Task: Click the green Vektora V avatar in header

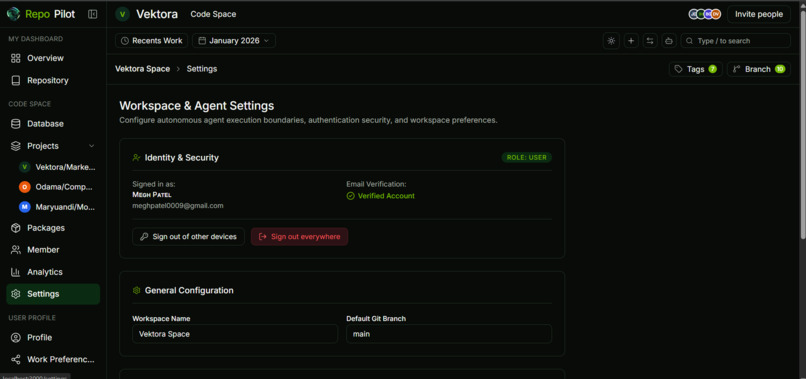Action: point(122,14)
